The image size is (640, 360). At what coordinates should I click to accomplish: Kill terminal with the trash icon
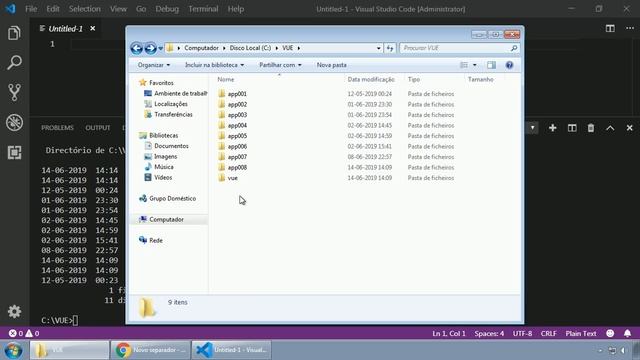591,128
